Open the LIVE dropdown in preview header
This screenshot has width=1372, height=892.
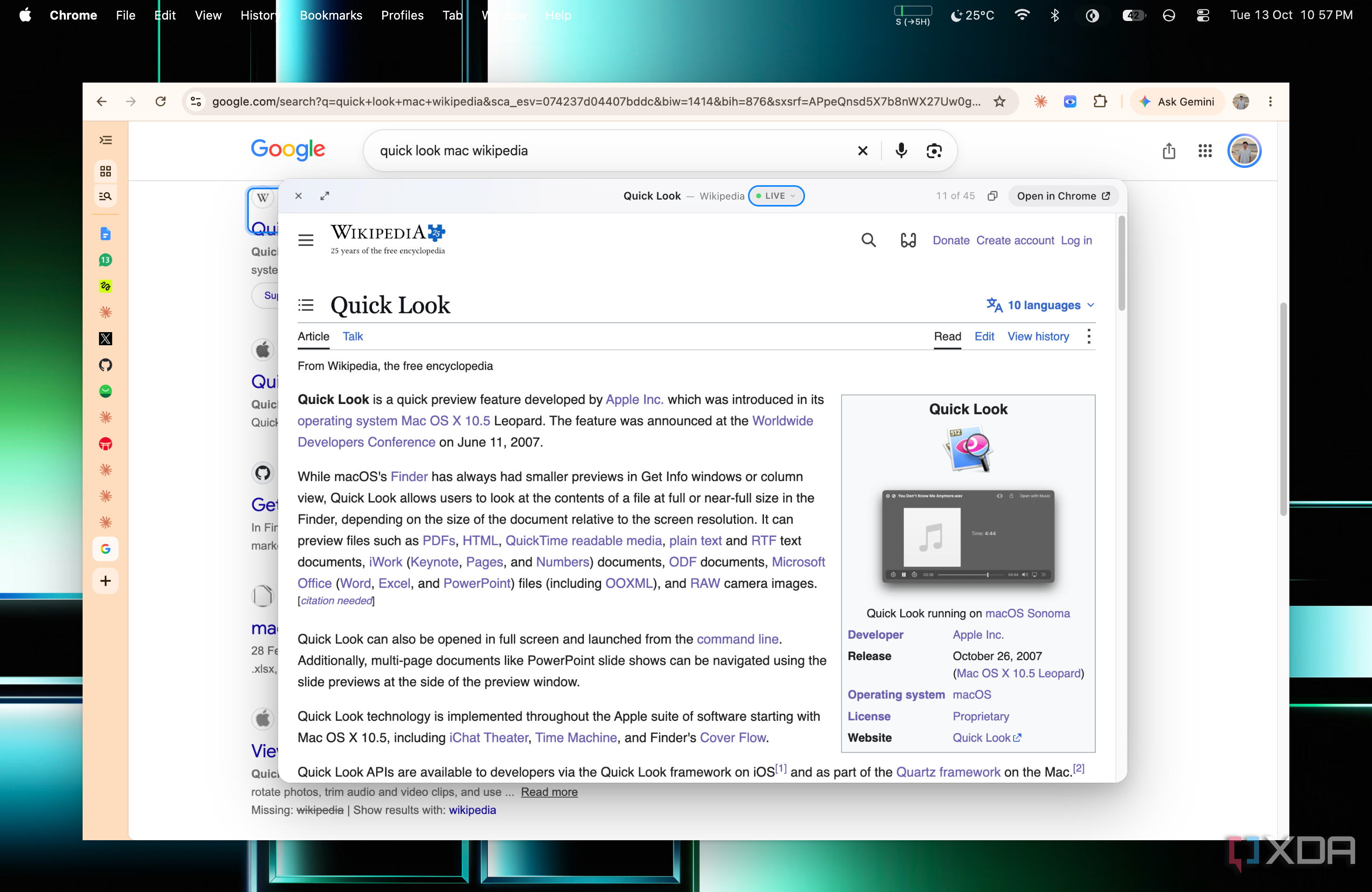[776, 196]
